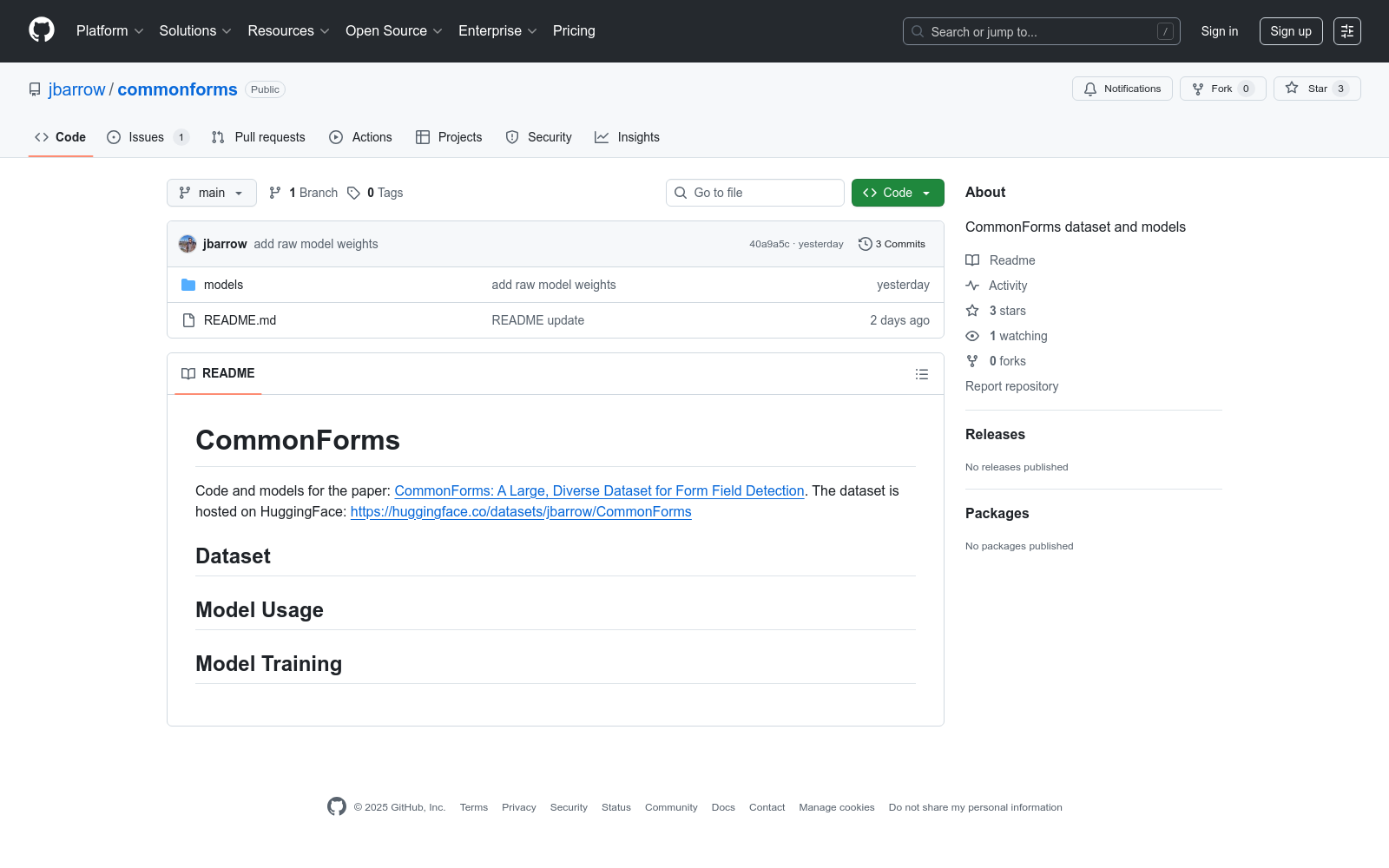Expand the Open Source menu
Viewport: 1389px width, 868px height.
point(394,31)
